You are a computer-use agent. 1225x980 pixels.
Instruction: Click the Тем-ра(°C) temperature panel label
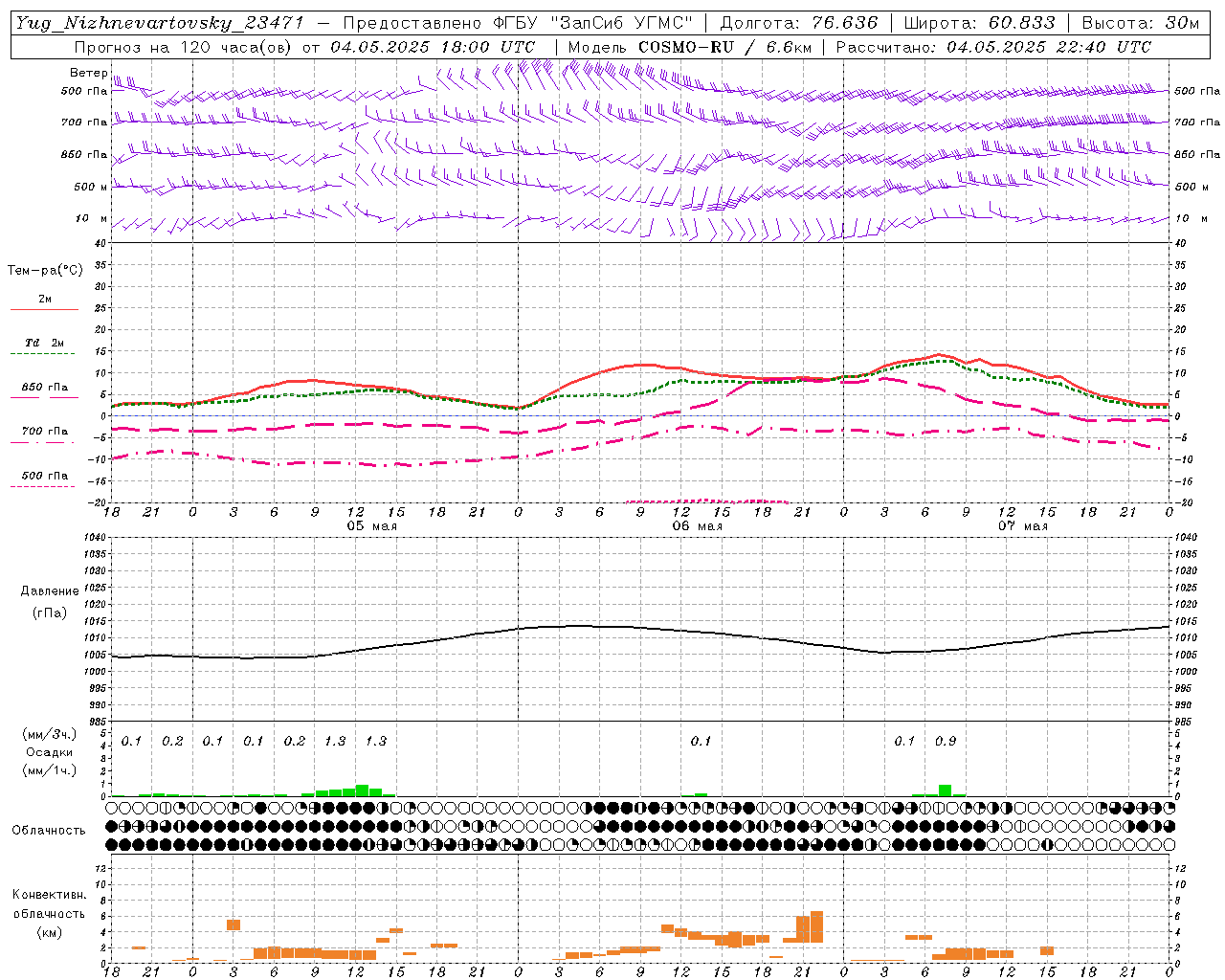pyautogui.click(x=45, y=271)
